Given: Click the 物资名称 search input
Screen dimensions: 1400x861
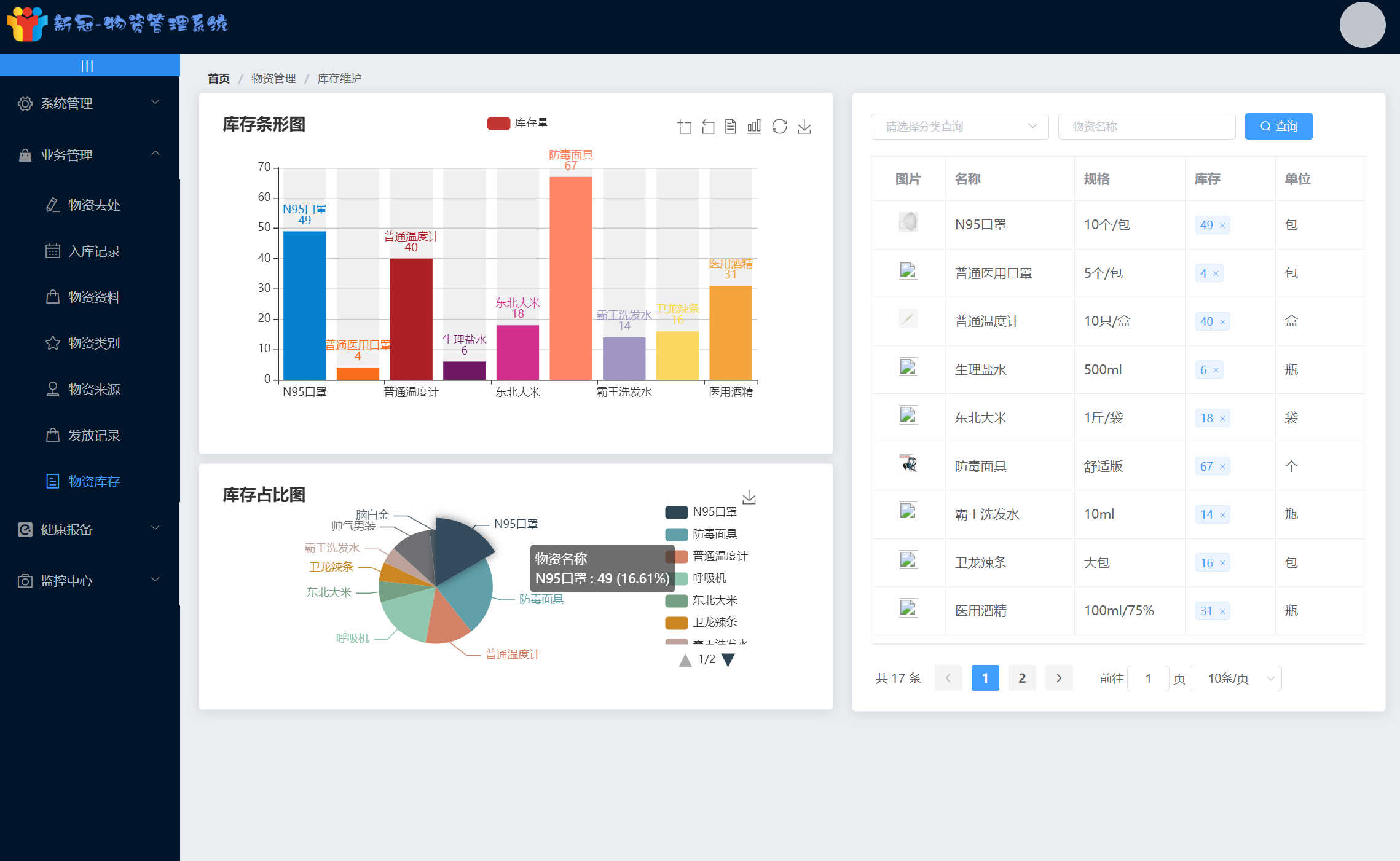Looking at the screenshot, I should [1146, 126].
